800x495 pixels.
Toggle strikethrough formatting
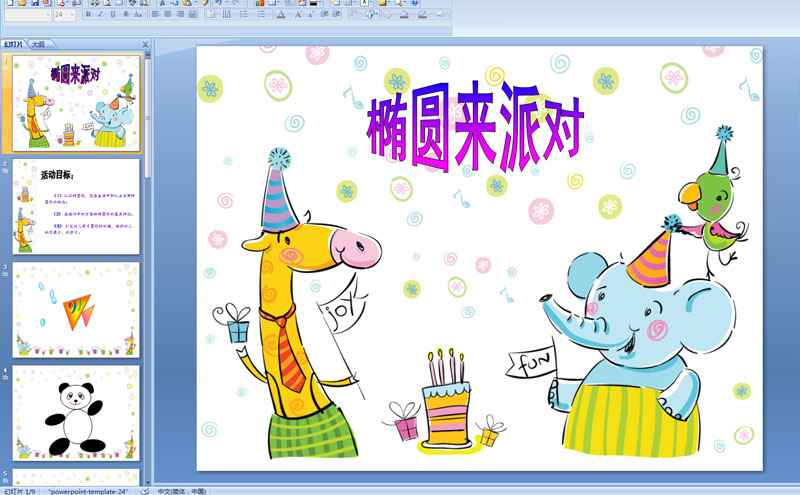click(126, 14)
